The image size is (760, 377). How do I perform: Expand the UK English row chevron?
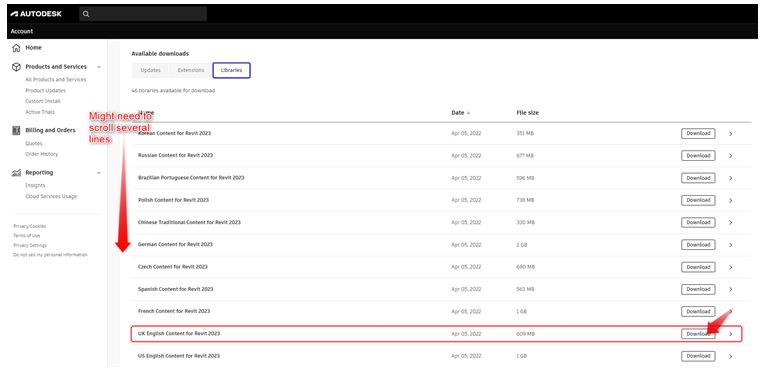[730, 334]
